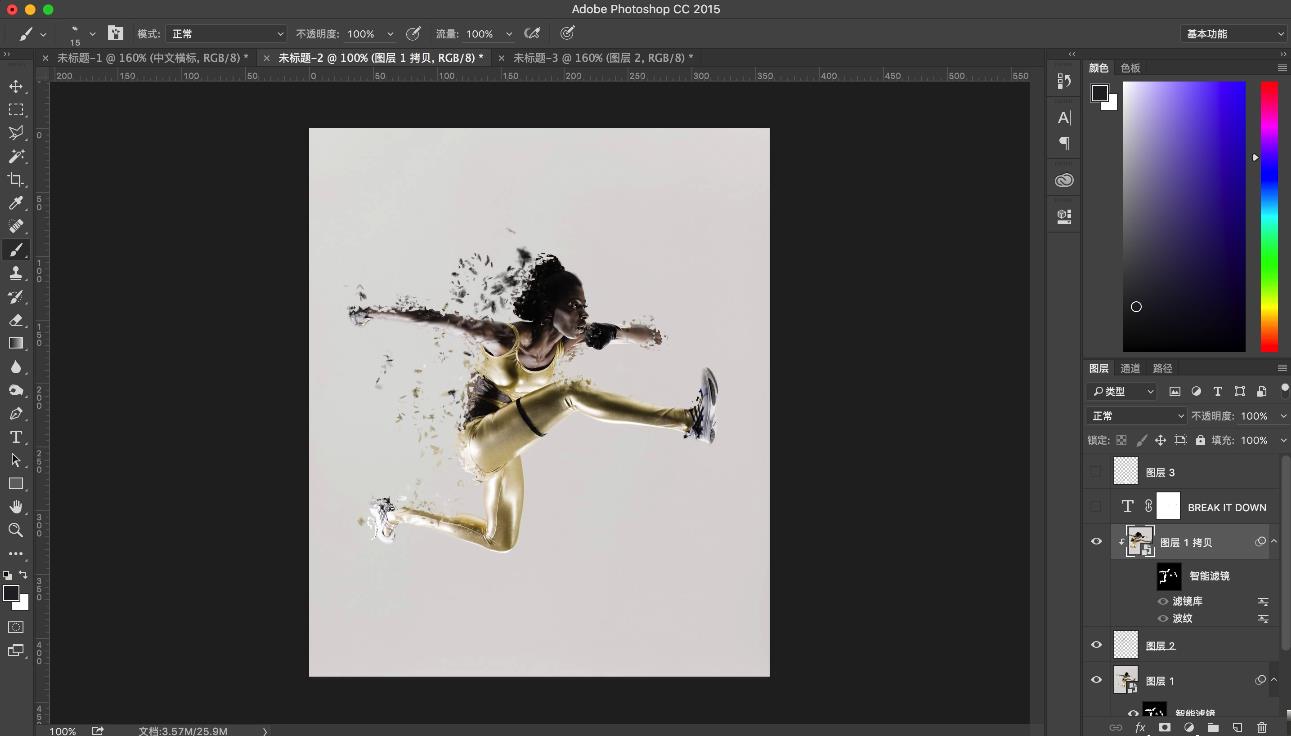Viewport: 1291px width, 736px height.
Task: Open the brush blend mode 正常 dropdown
Action: click(x=226, y=34)
